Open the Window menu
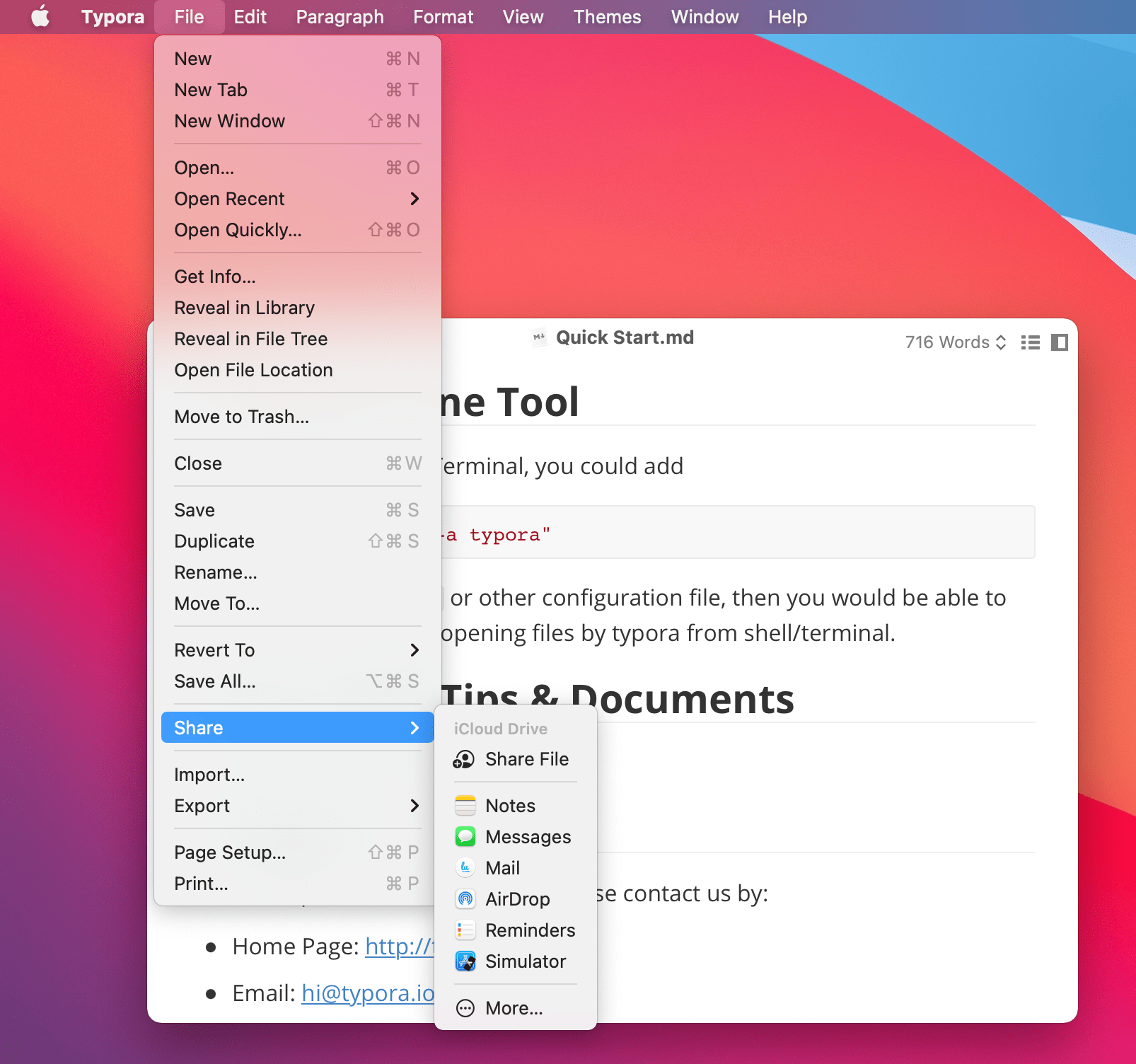1136x1064 pixels. pos(705,16)
